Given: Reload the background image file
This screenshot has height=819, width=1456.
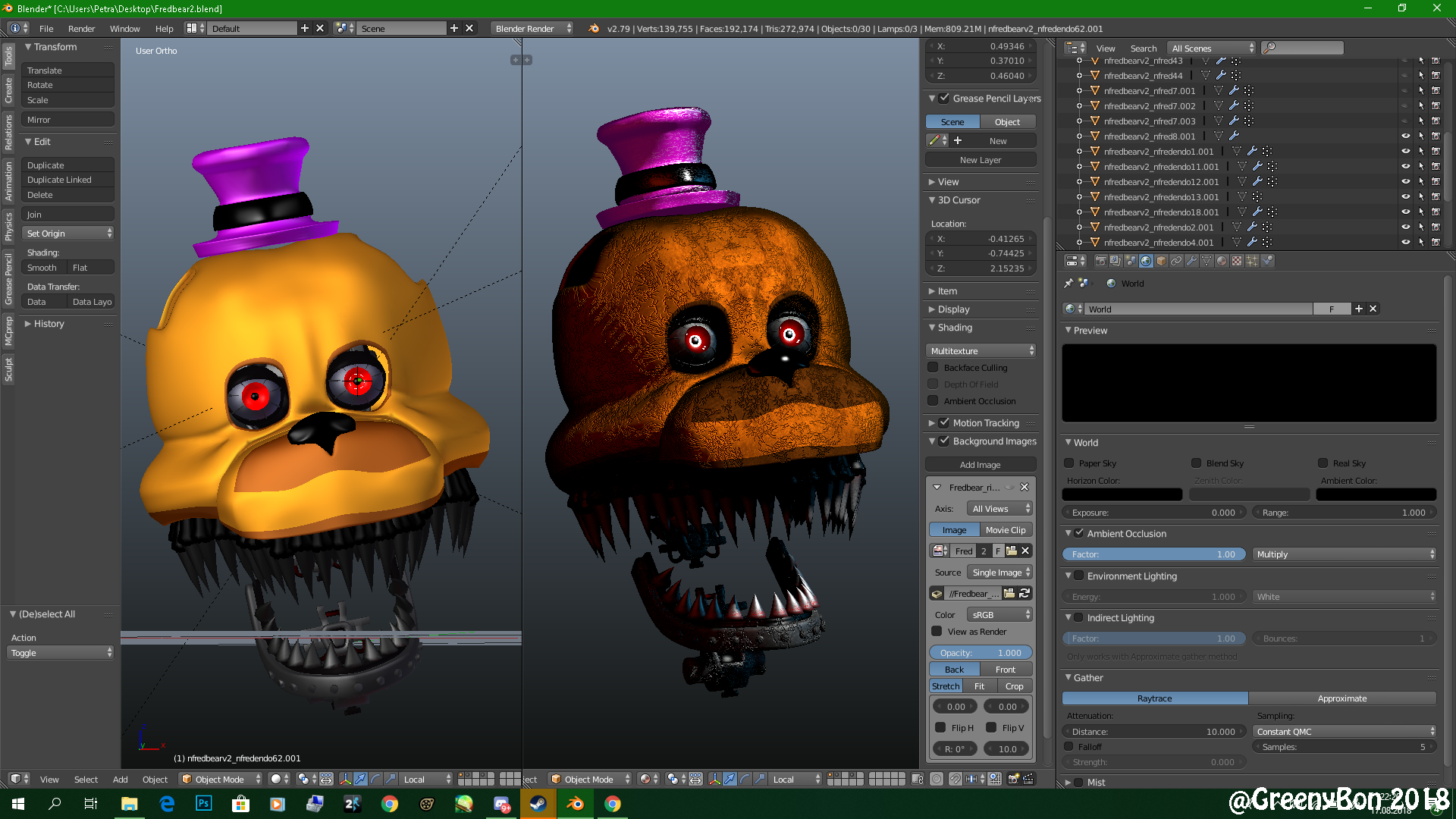Looking at the screenshot, I should pyautogui.click(x=1025, y=594).
